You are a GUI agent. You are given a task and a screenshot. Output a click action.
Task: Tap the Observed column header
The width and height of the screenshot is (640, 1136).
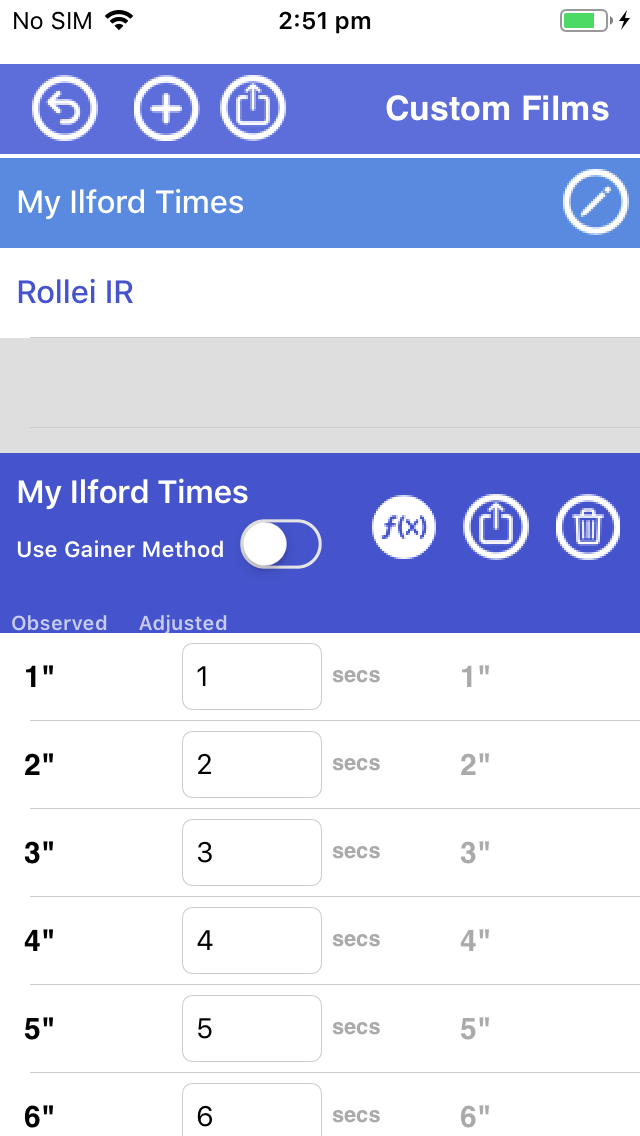[x=59, y=623]
